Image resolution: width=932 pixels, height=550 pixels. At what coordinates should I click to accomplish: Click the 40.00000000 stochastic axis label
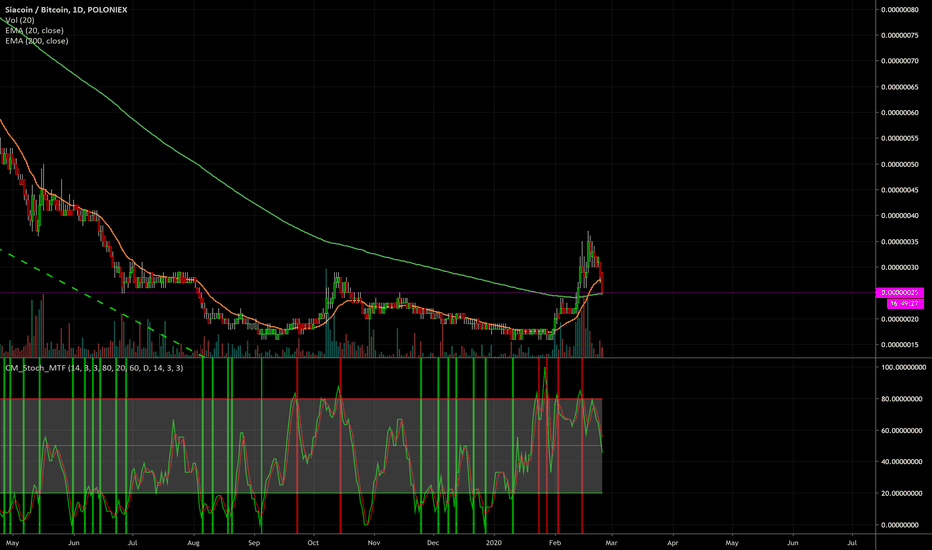point(902,462)
